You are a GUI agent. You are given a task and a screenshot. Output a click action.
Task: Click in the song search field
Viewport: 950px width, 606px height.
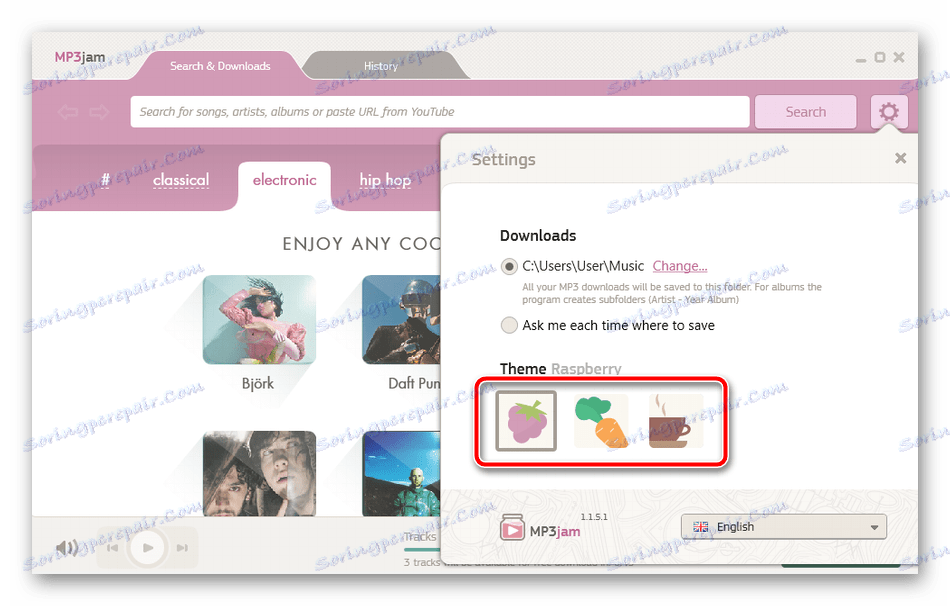point(440,112)
